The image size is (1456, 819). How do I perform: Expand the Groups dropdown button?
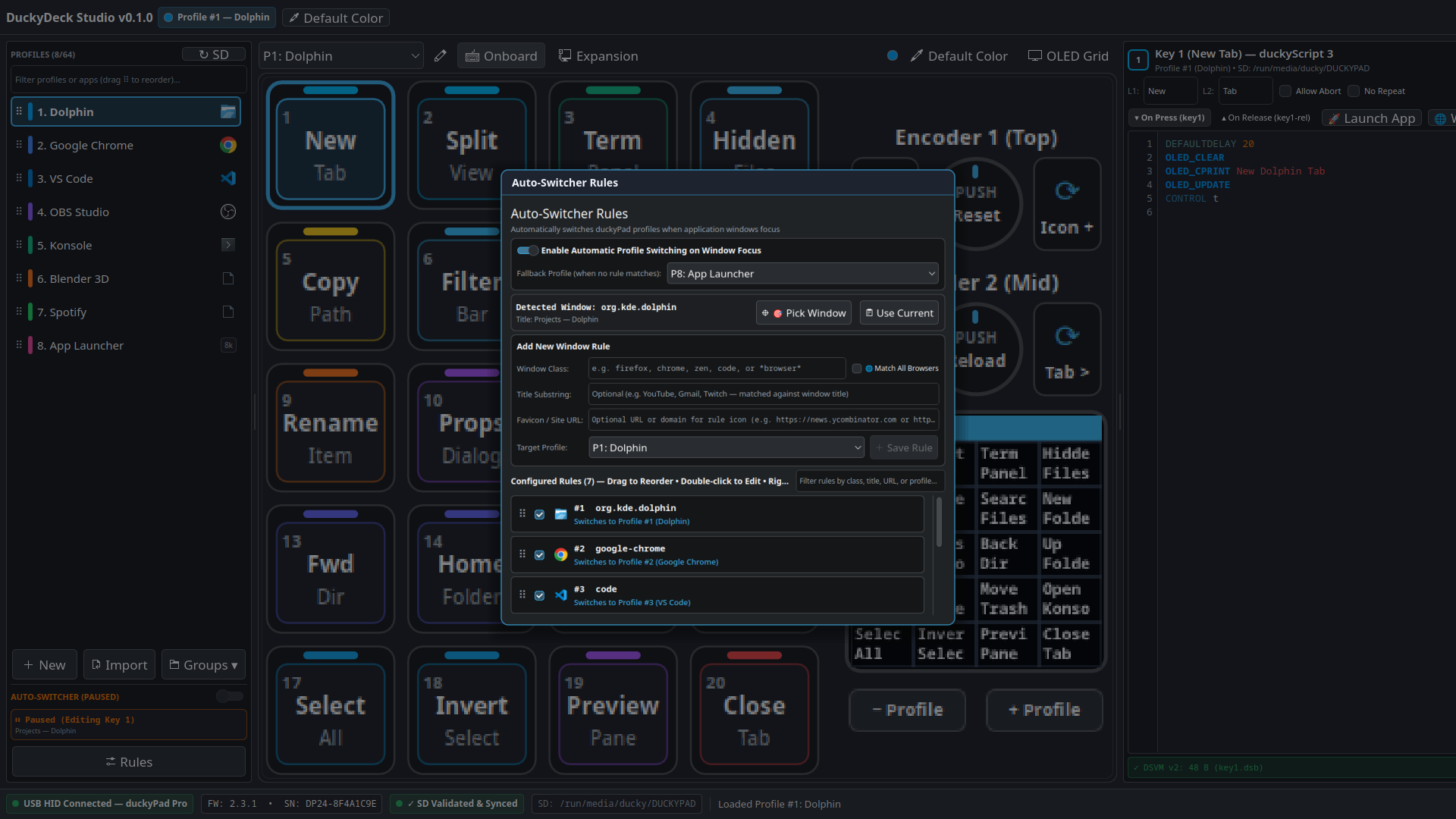coord(203,665)
